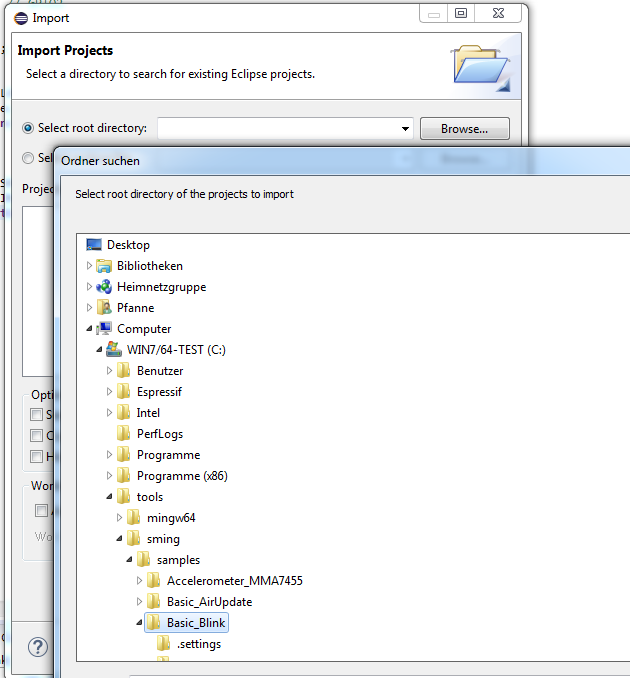Select the Accelerometer_MMA7455 label

click(x=235, y=581)
